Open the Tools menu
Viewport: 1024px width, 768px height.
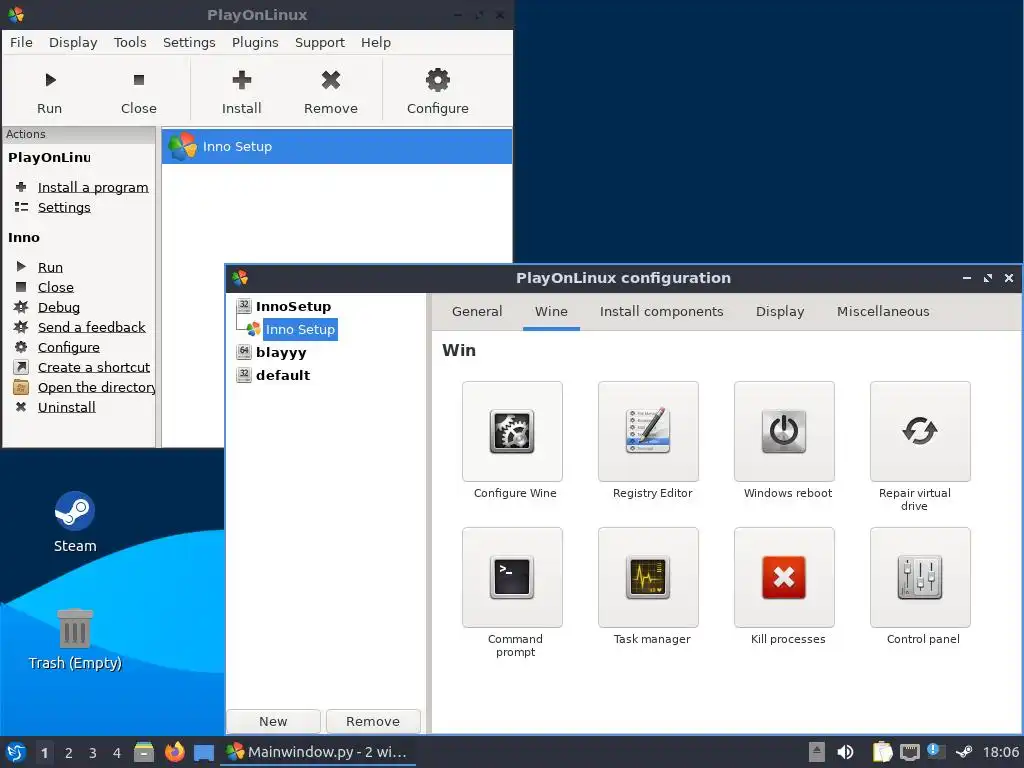click(130, 42)
